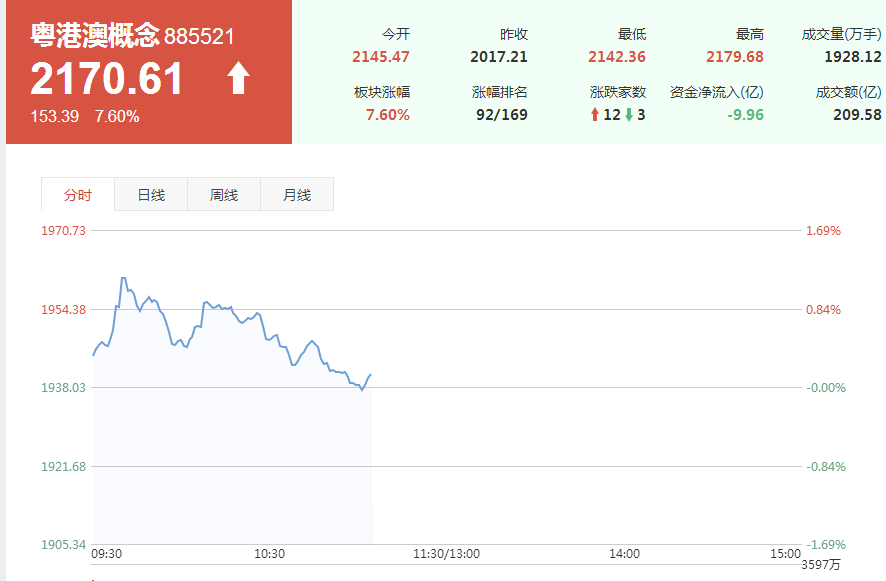The width and height of the screenshot is (886, 581).
Task: Click the -0.00% axis label
Action: click(x=826, y=388)
